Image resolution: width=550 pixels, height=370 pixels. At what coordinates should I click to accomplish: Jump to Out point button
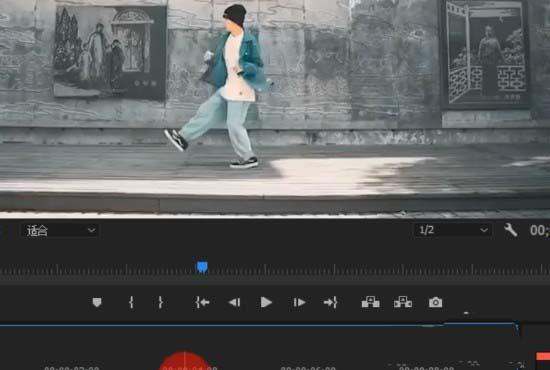pyautogui.click(x=331, y=302)
